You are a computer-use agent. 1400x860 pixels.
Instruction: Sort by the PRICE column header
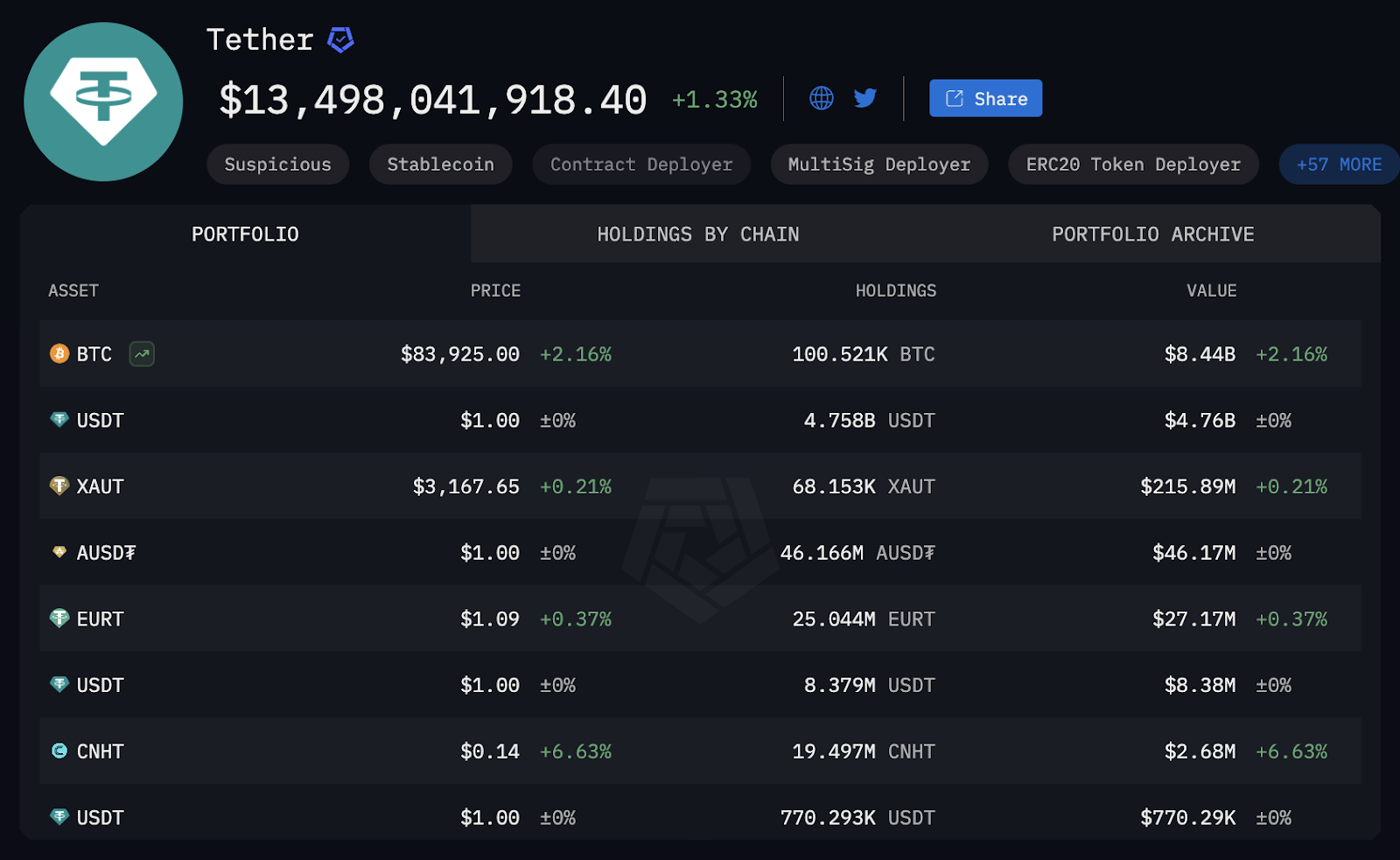495,290
